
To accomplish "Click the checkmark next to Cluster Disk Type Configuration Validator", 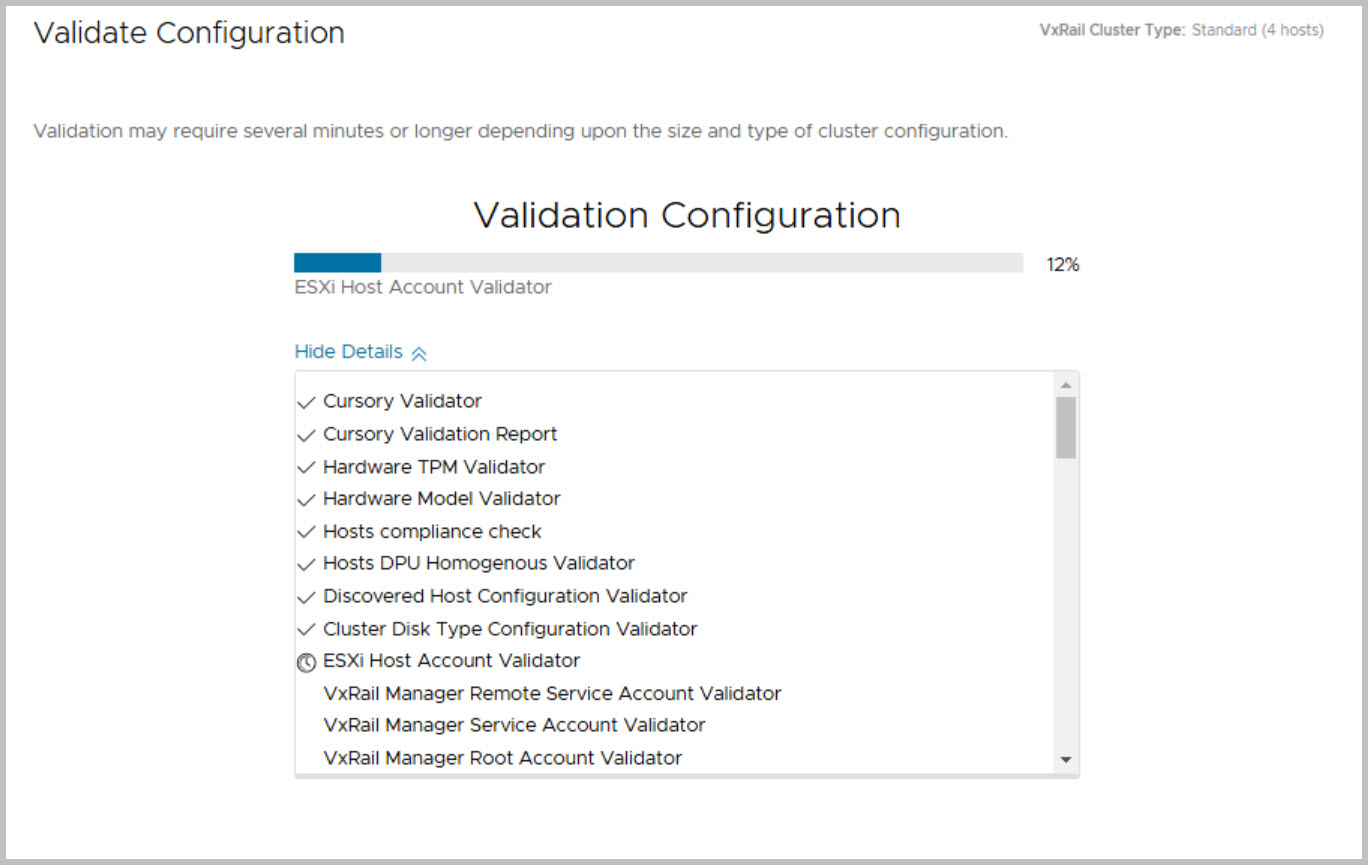I will tap(306, 631).
